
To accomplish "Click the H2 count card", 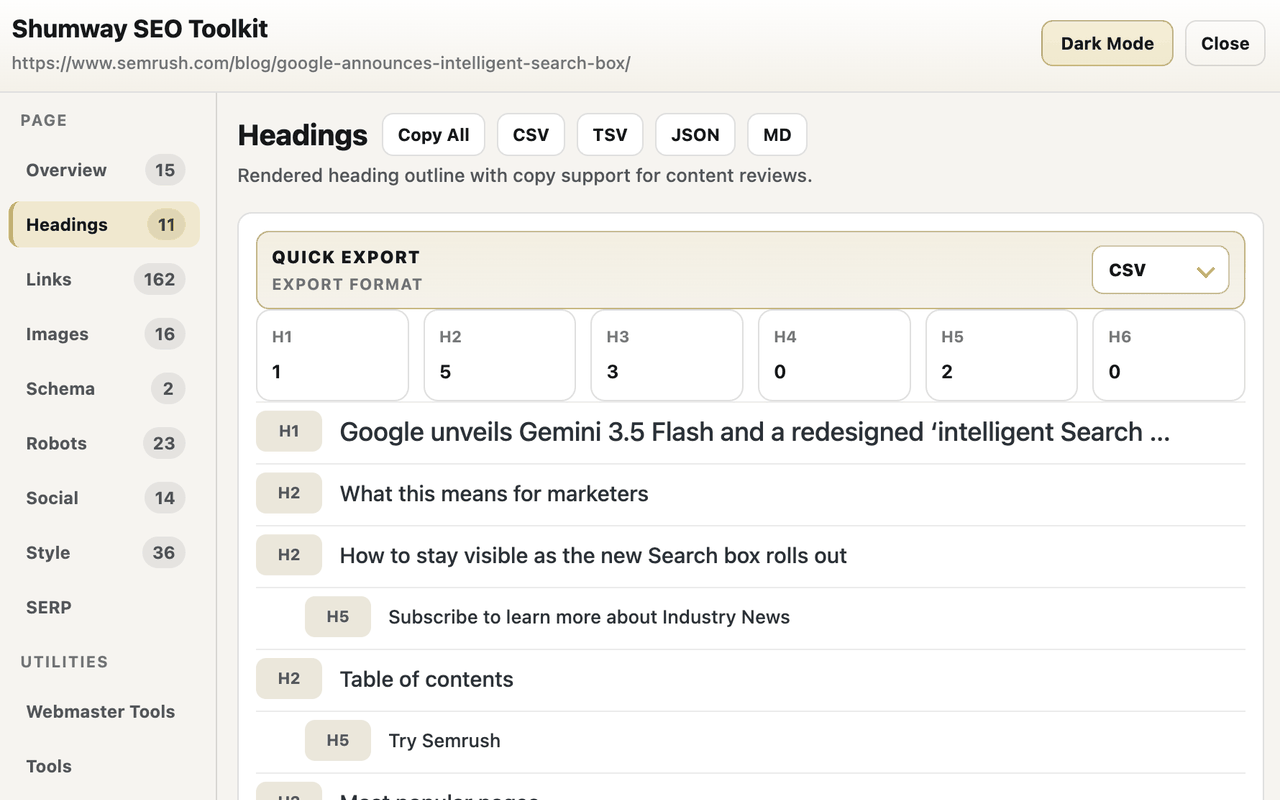I will [x=500, y=355].
